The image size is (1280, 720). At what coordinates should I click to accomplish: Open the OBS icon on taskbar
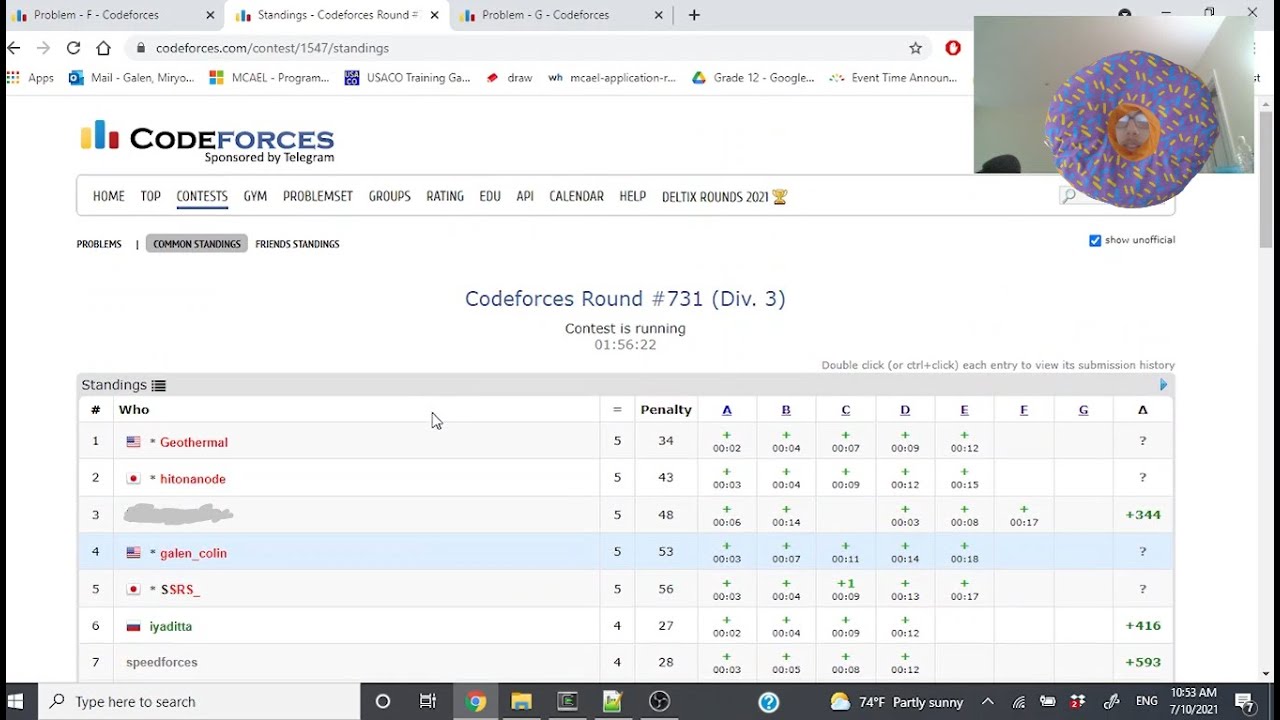[x=659, y=701]
